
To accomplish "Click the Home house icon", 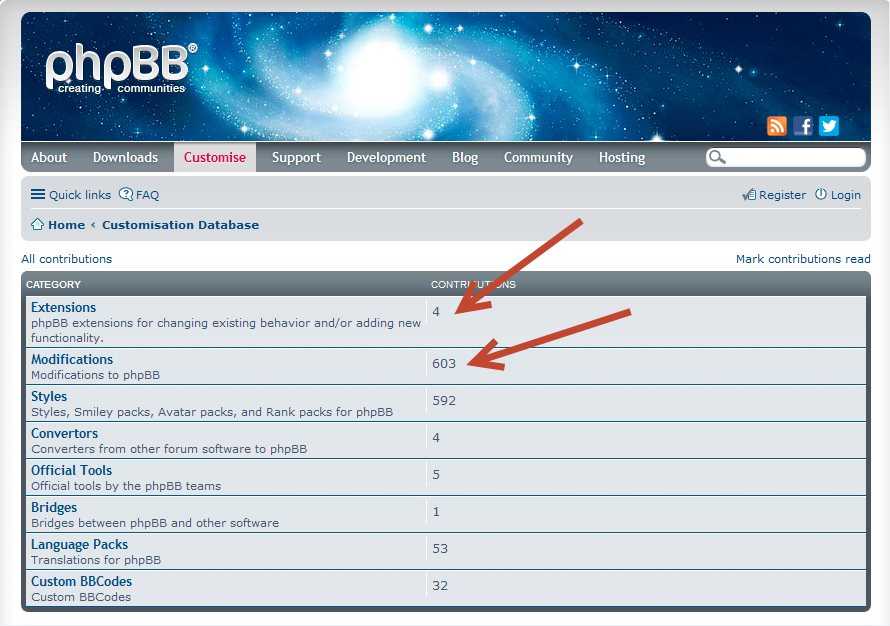I will tap(37, 224).
